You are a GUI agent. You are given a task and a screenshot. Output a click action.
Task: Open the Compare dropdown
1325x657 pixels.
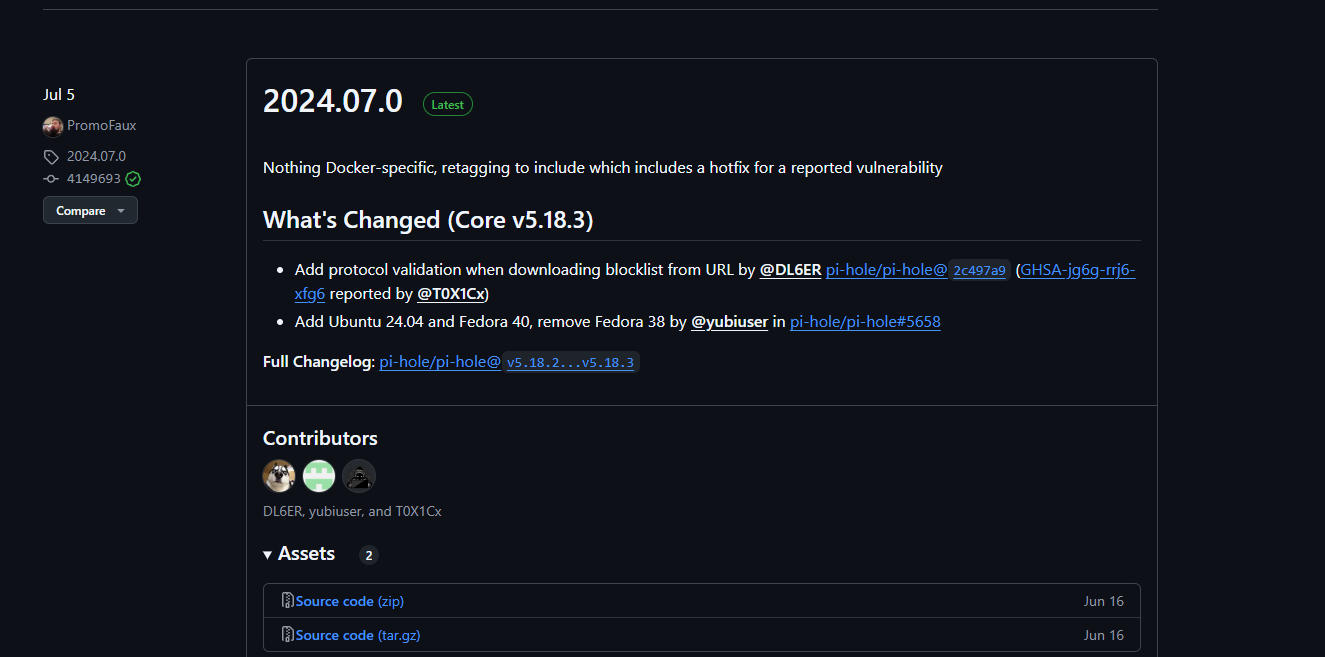[x=90, y=210]
